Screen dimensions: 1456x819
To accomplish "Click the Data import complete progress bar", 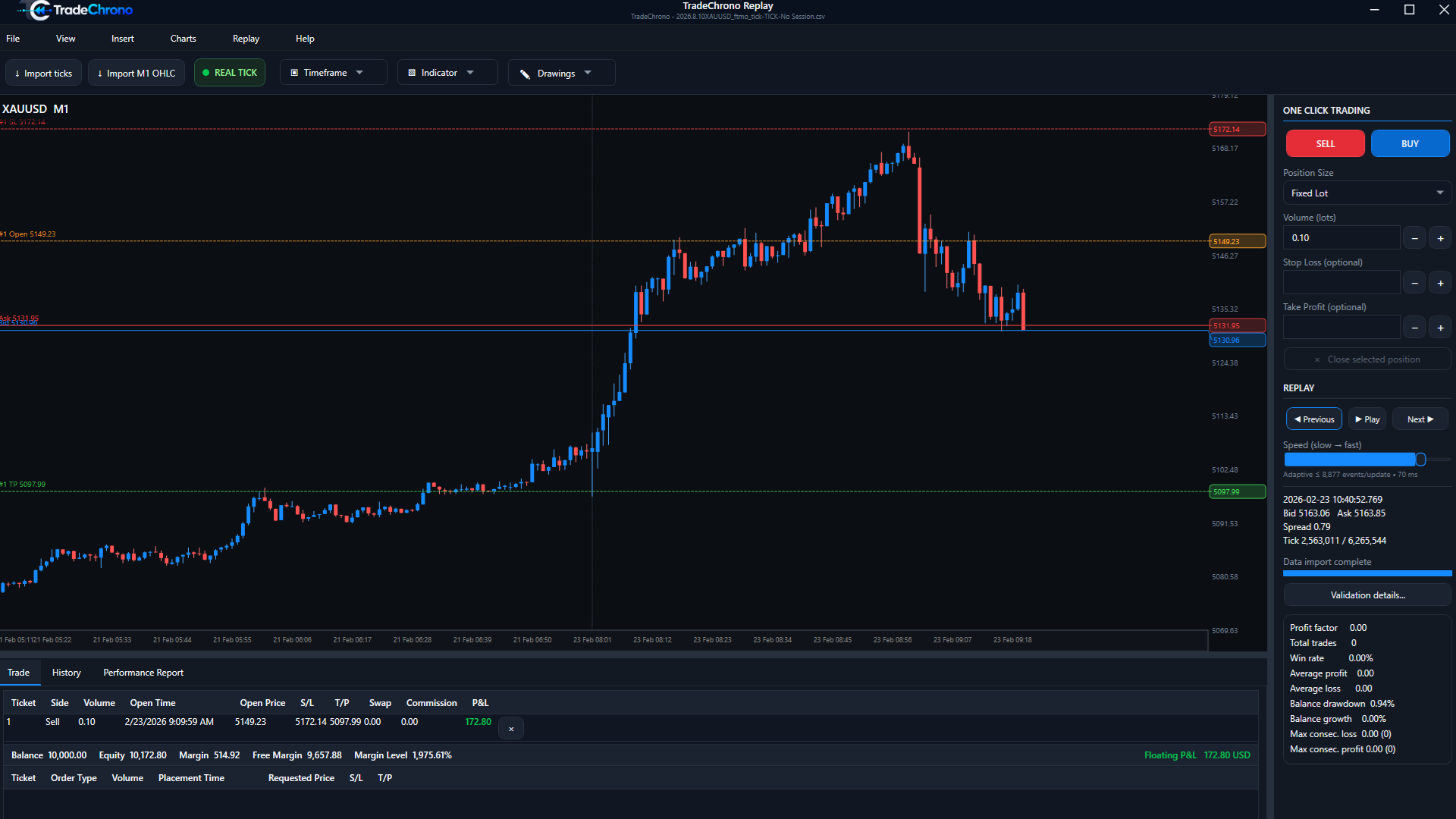I will [x=1367, y=573].
